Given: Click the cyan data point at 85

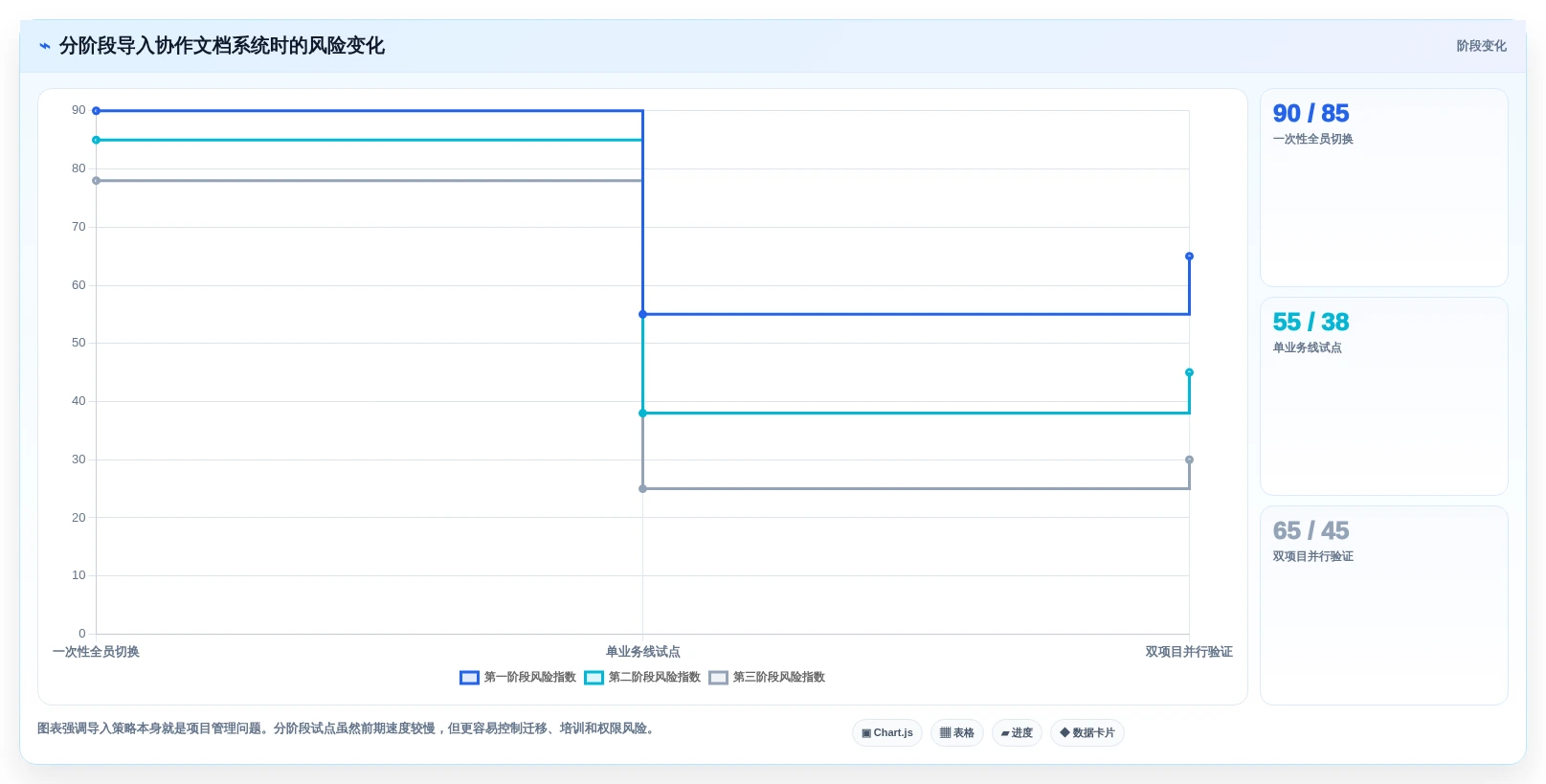Looking at the screenshot, I should point(96,140).
